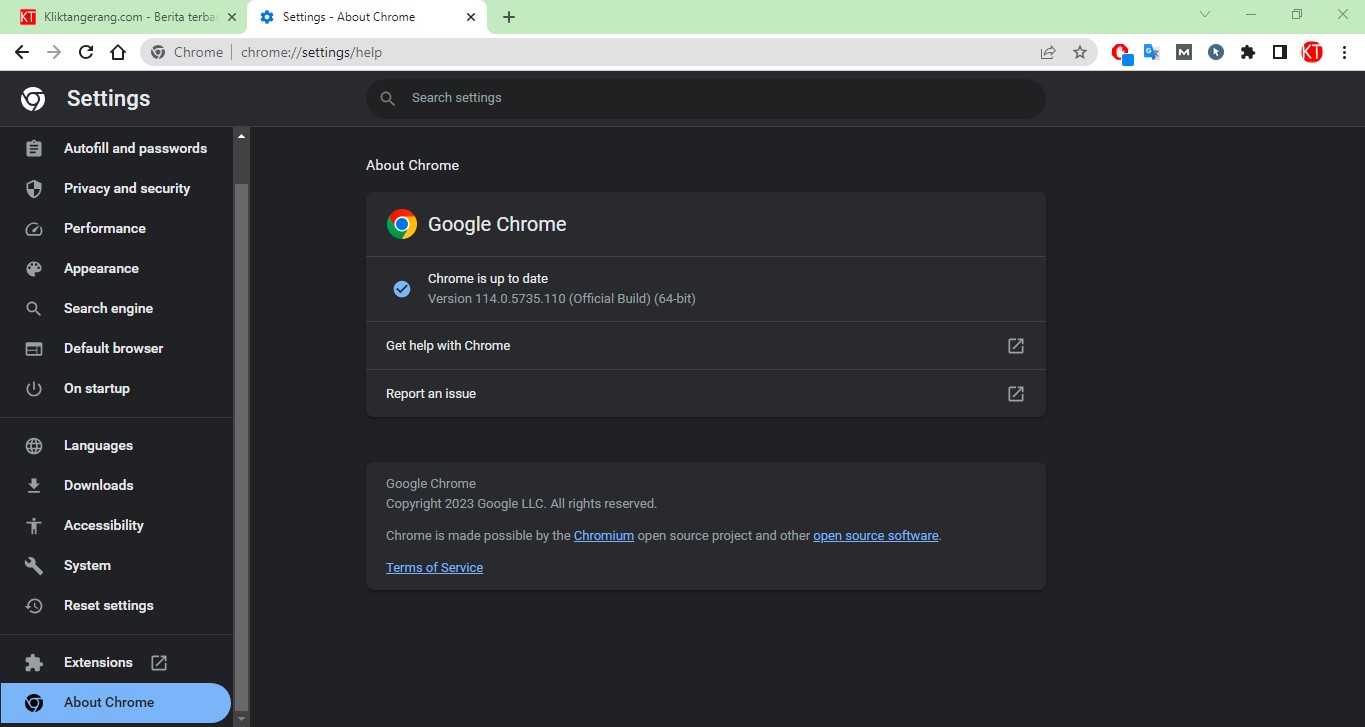
Task: Go to Downloads settings
Action: (116, 485)
